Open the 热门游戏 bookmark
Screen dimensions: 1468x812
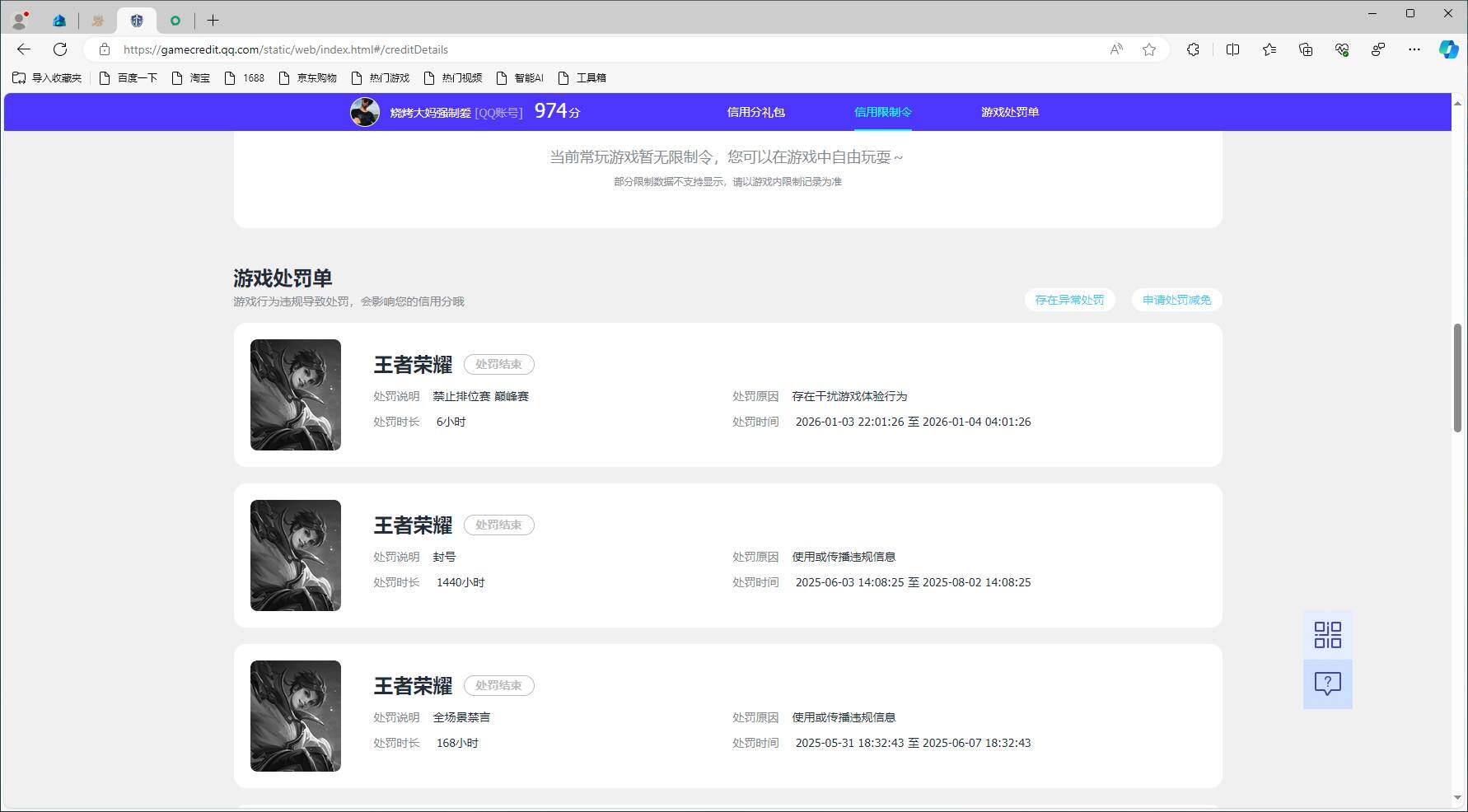coord(380,77)
